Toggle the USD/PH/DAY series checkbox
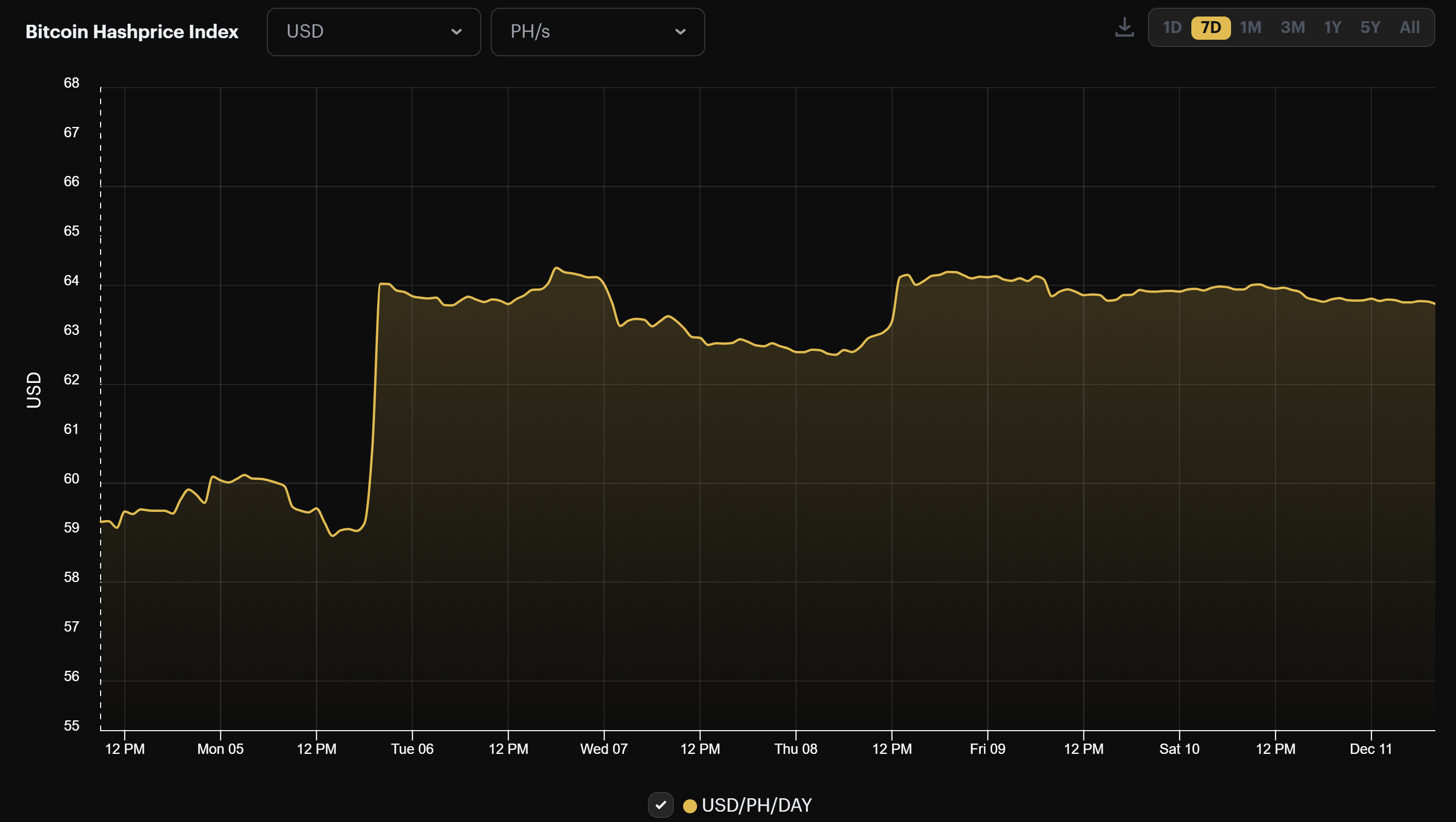This screenshot has height=822, width=1456. [x=660, y=804]
